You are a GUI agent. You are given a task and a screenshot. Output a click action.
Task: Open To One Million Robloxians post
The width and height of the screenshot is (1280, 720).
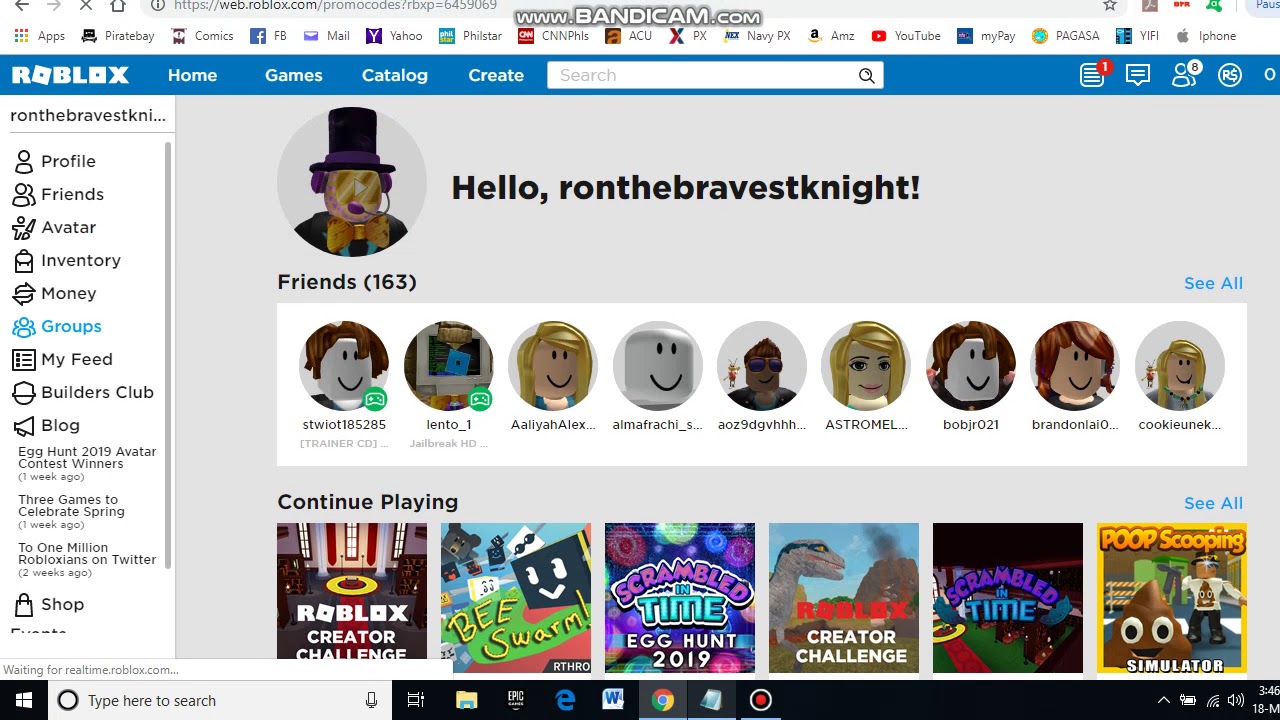(x=87, y=554)
